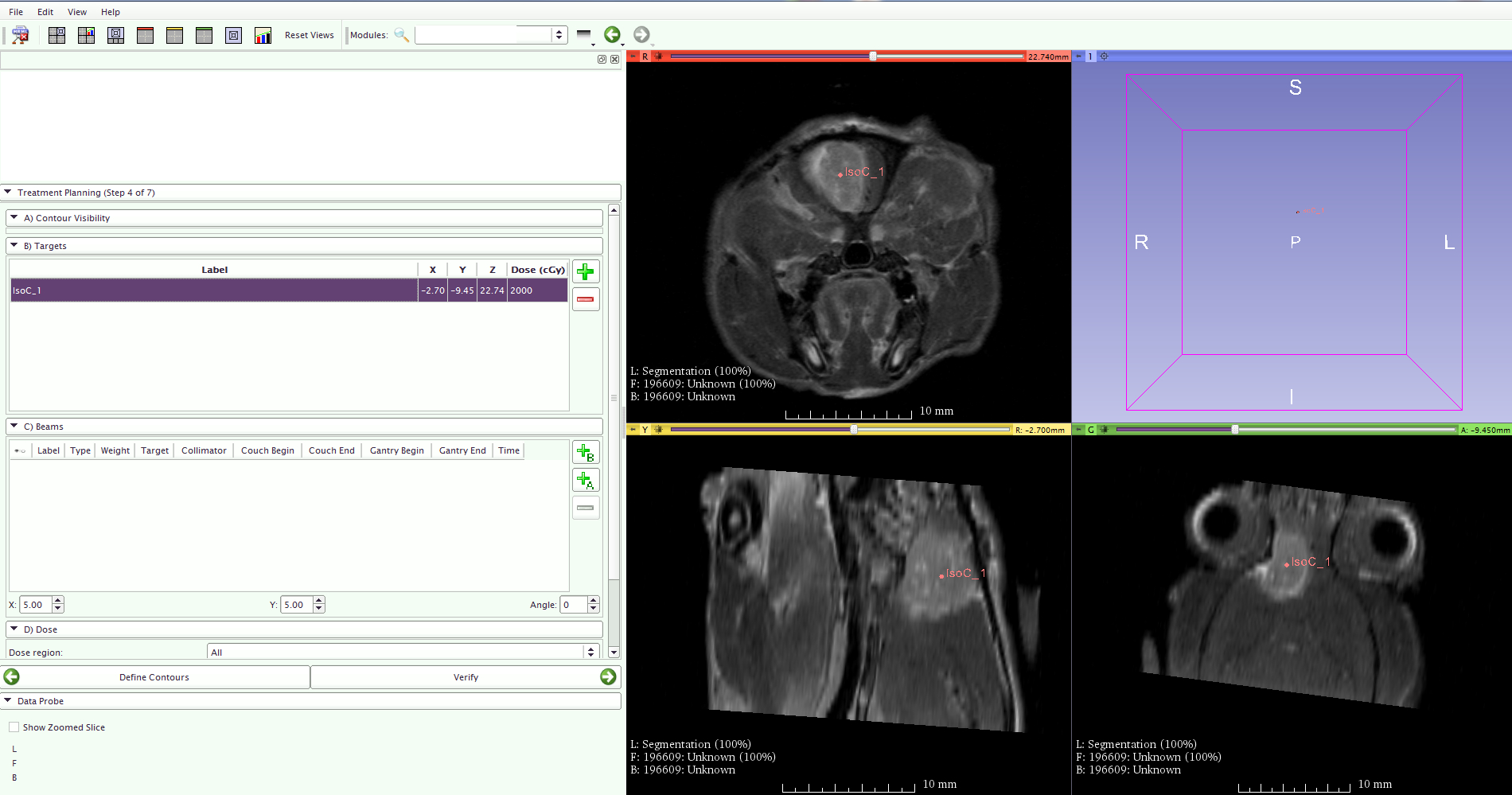Remove the selected target with red minus

(586, 299)
